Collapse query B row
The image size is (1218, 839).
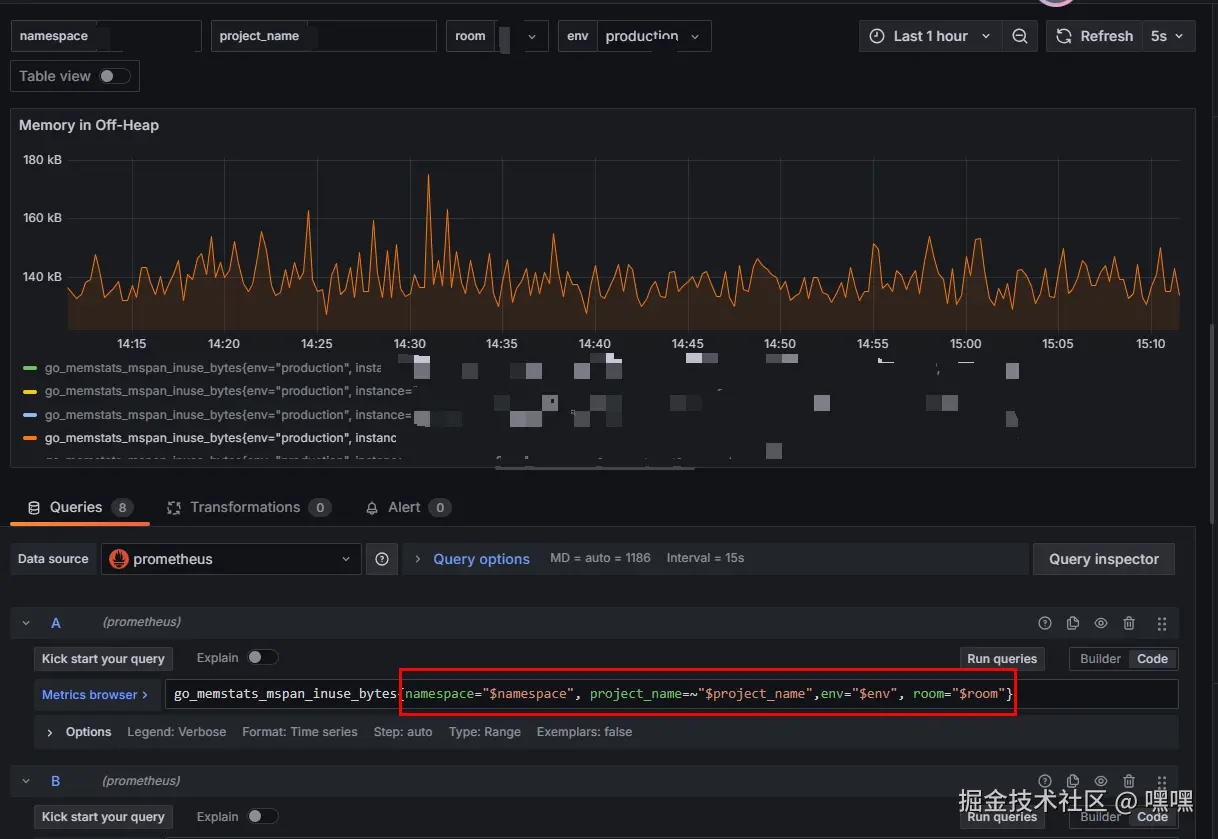coord(26,781)
